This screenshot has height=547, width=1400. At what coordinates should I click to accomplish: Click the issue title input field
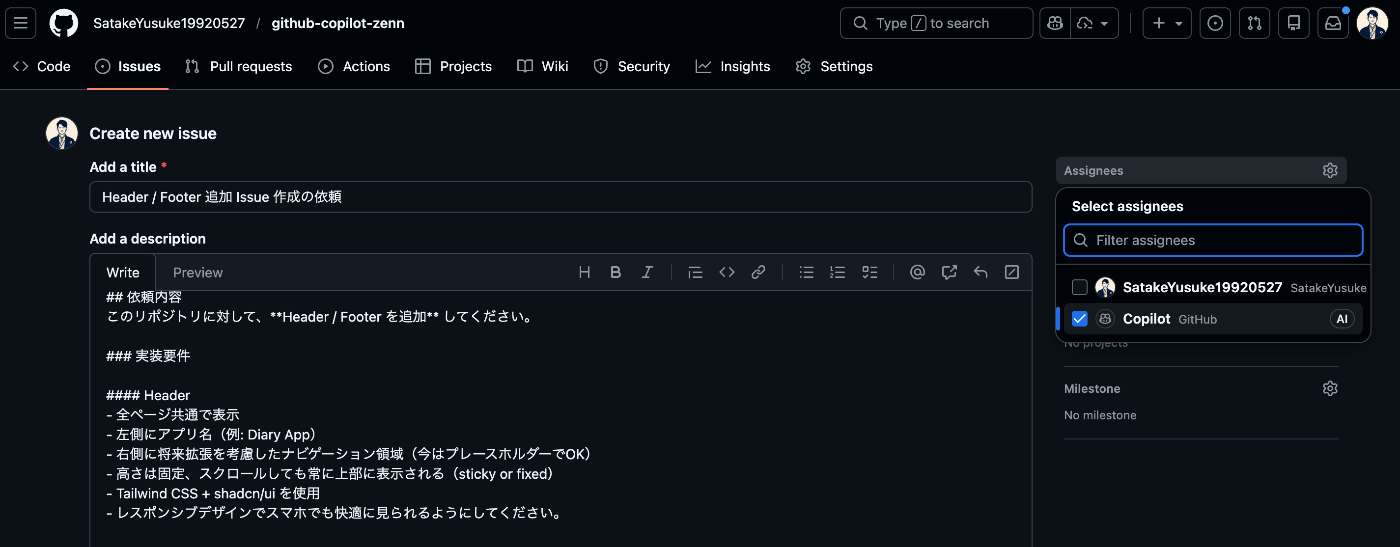tap(560, 197)
